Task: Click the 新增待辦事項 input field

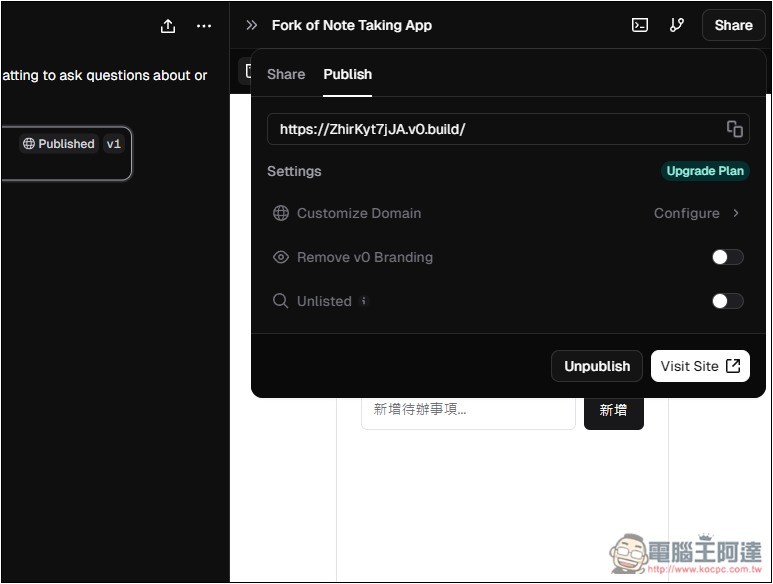Action: pos(468,412)
